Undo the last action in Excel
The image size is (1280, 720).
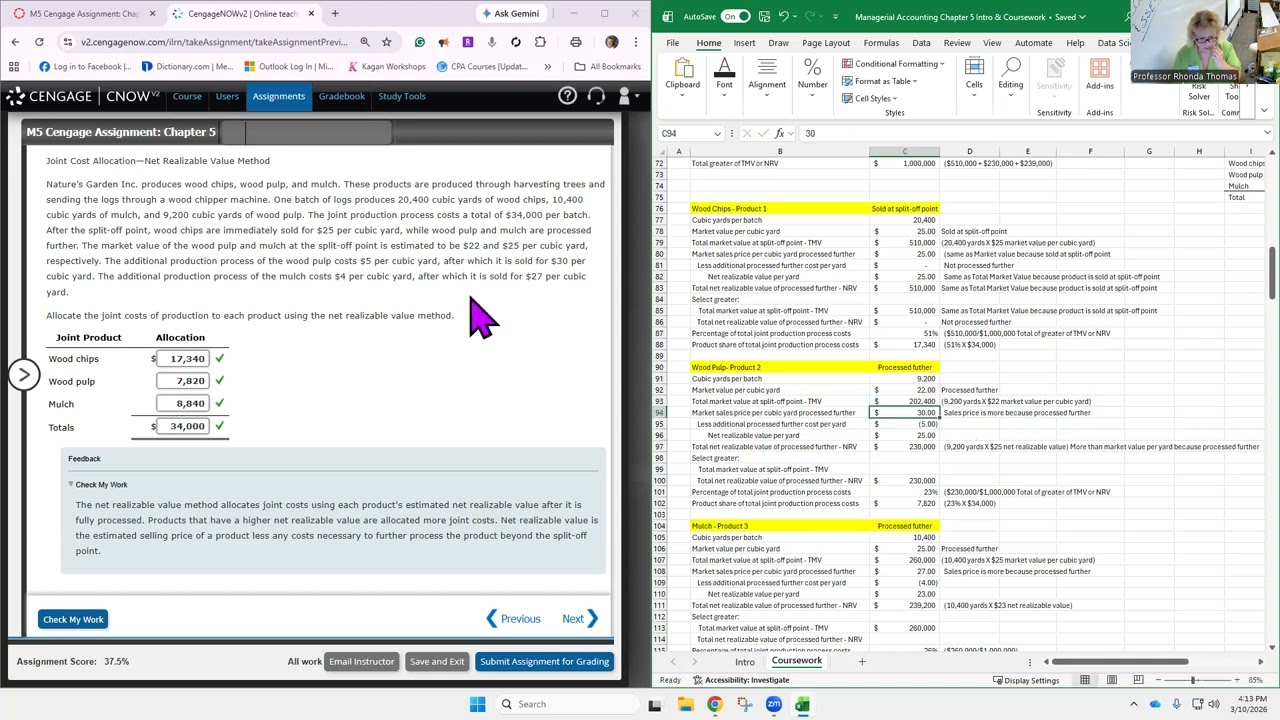pos(785,17)
